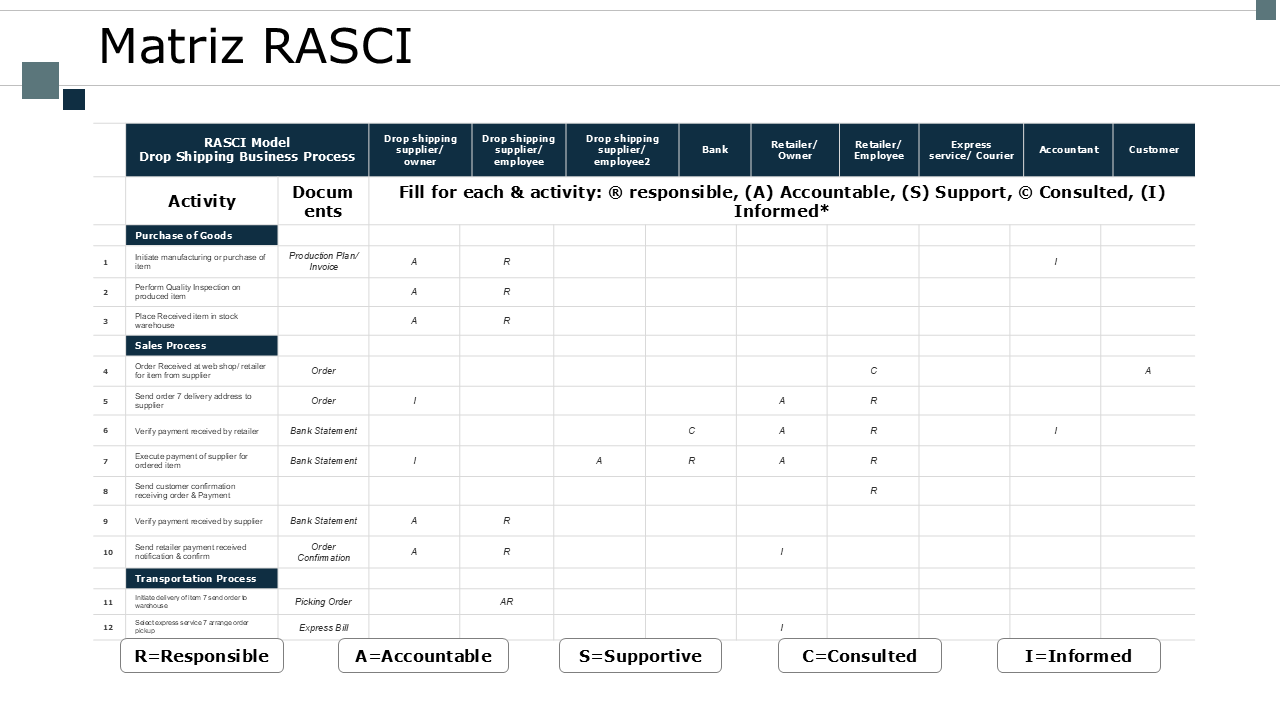Click the "AR" cell in the Picking Order row
1280x720 pixels.
point(507,602)
